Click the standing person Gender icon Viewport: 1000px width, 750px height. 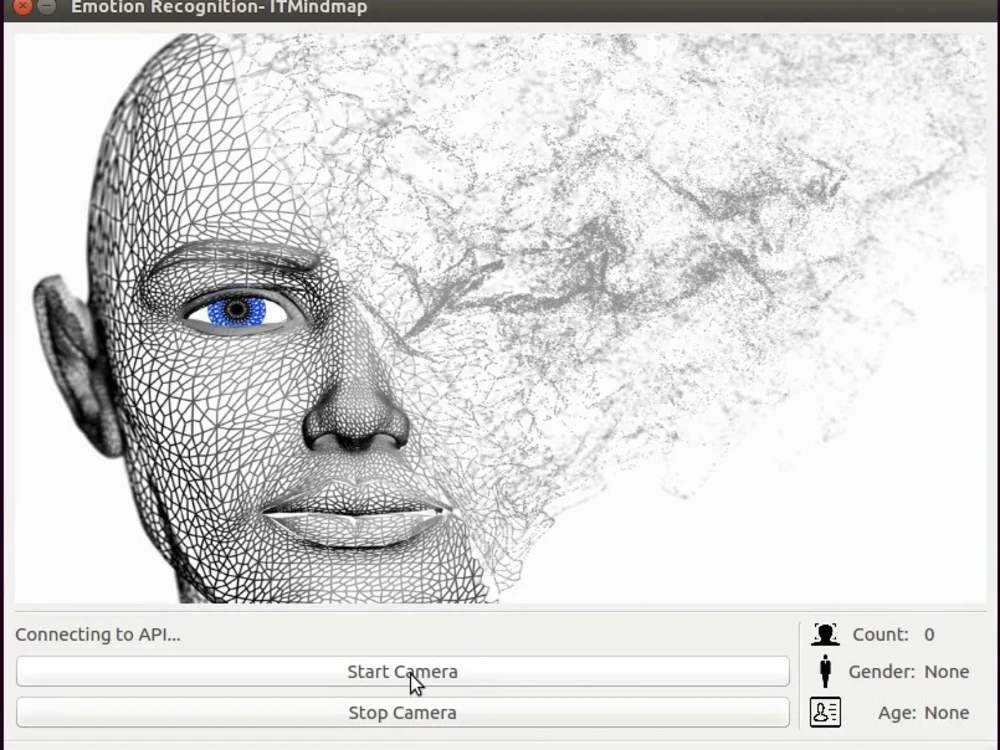click(825, 672)
